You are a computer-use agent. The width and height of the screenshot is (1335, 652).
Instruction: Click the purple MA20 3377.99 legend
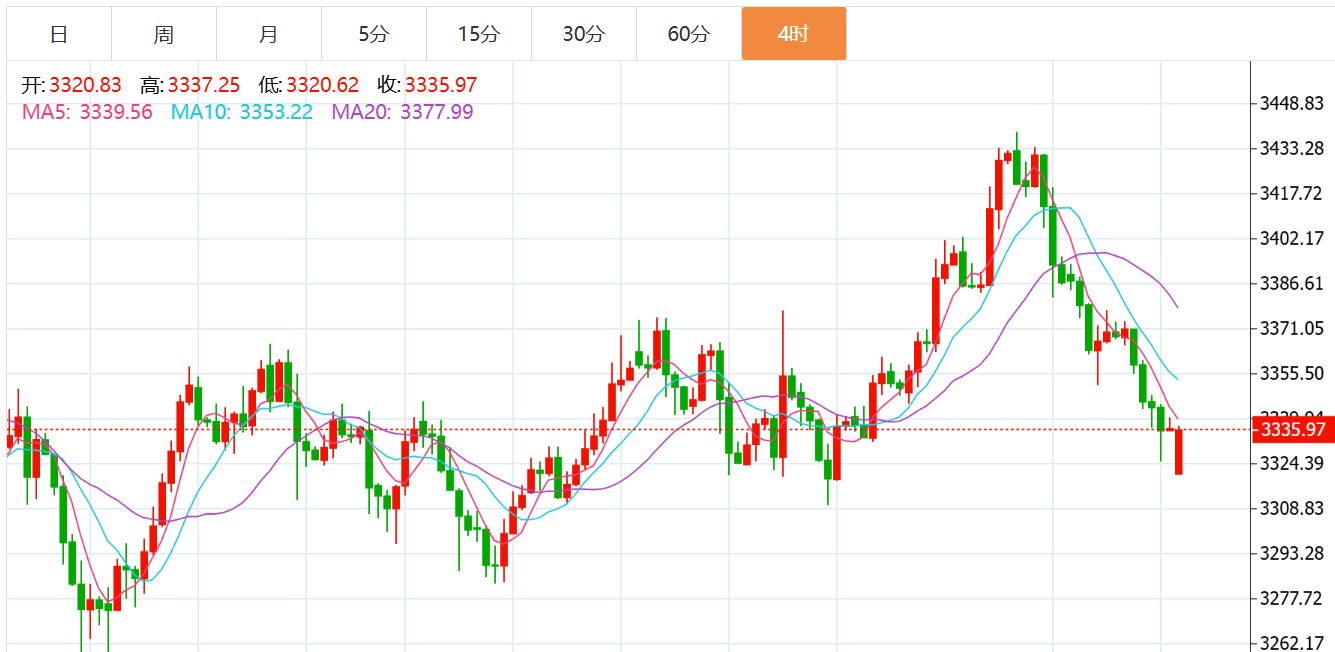pos(402,112)
